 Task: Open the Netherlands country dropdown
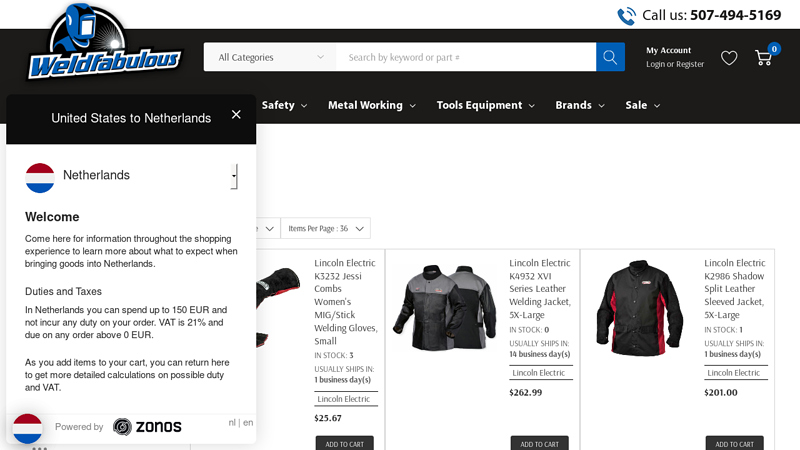tap(234, 177)
